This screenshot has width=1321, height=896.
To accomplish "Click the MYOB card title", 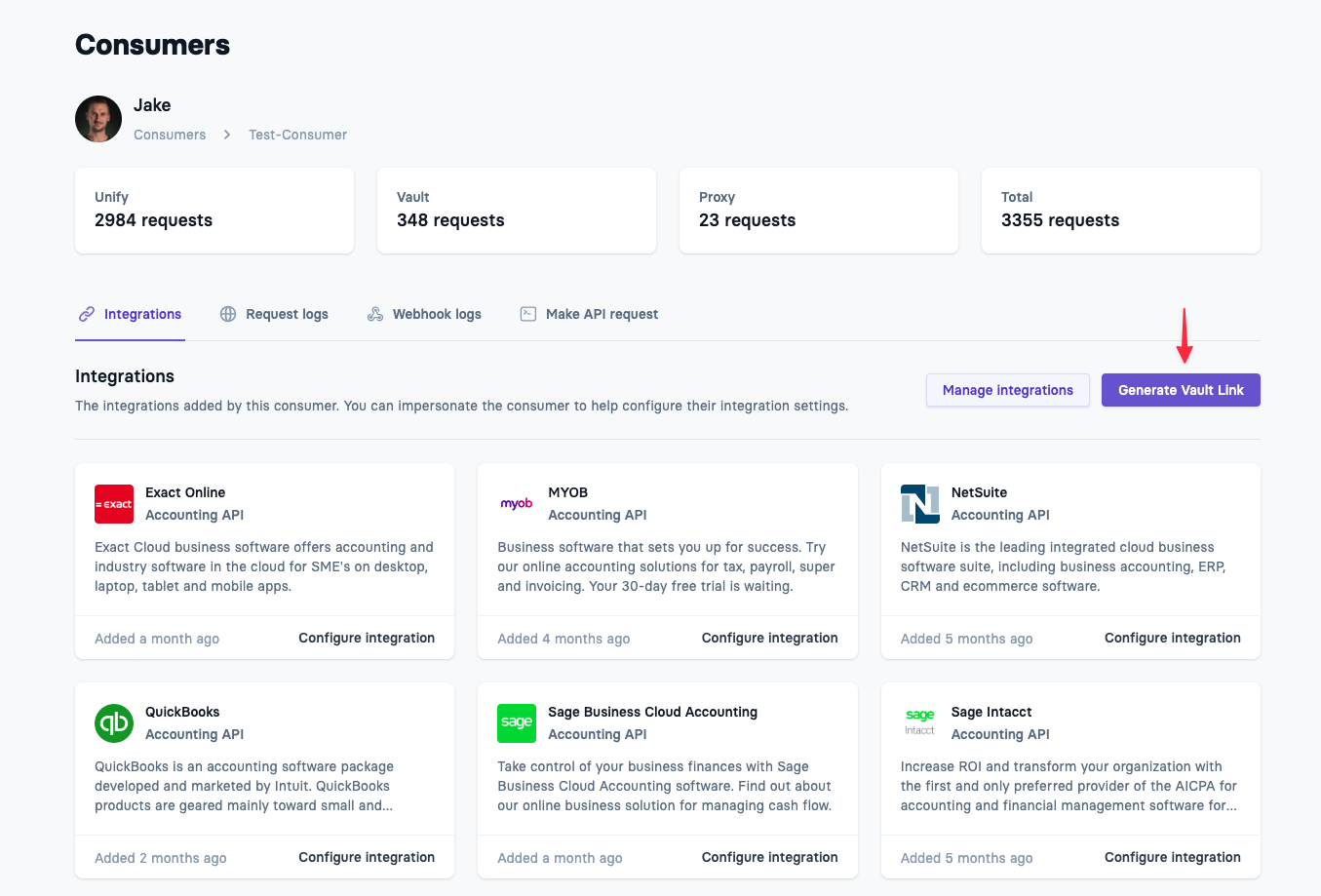I will pos(567,492).
